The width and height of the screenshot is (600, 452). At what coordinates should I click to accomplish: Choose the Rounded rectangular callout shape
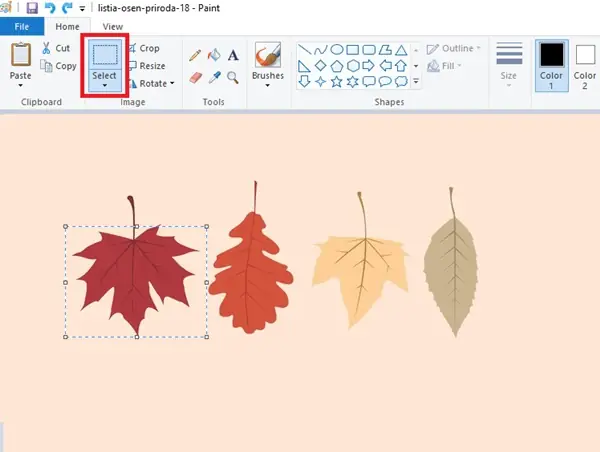[369, 82]
